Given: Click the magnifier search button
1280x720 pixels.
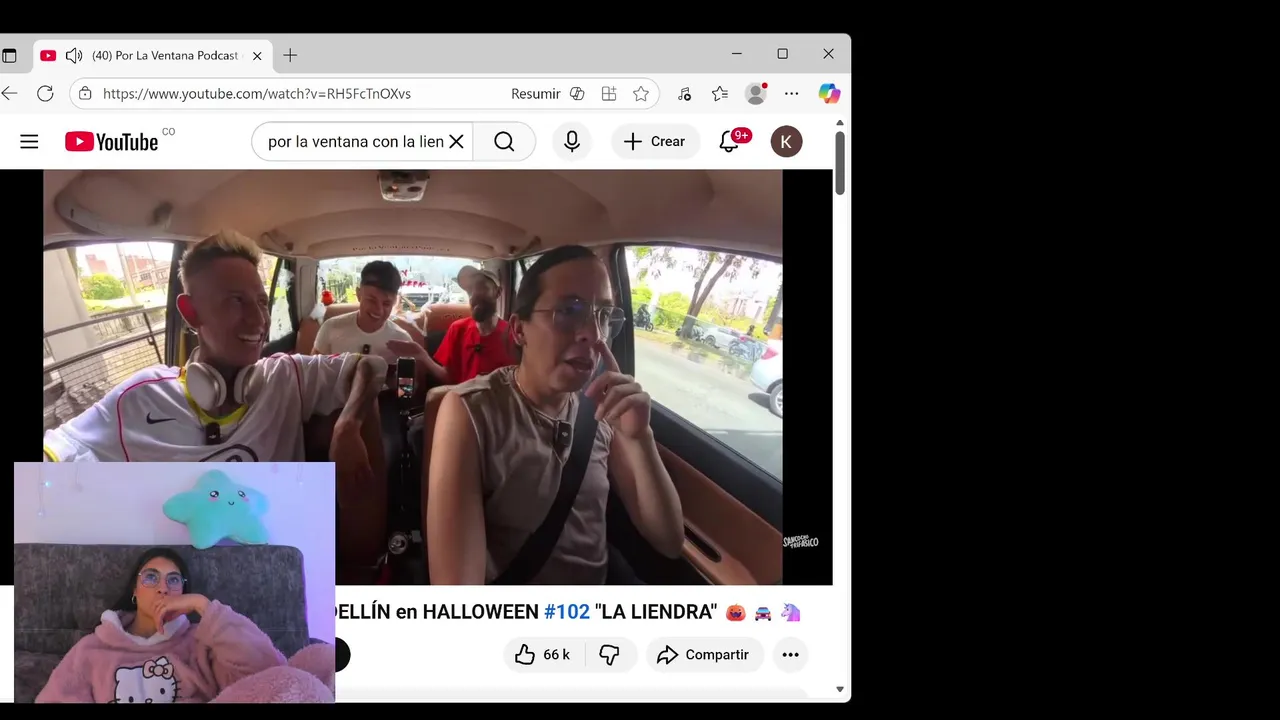Looking at the screenshot, I should (x=504, y=142).
